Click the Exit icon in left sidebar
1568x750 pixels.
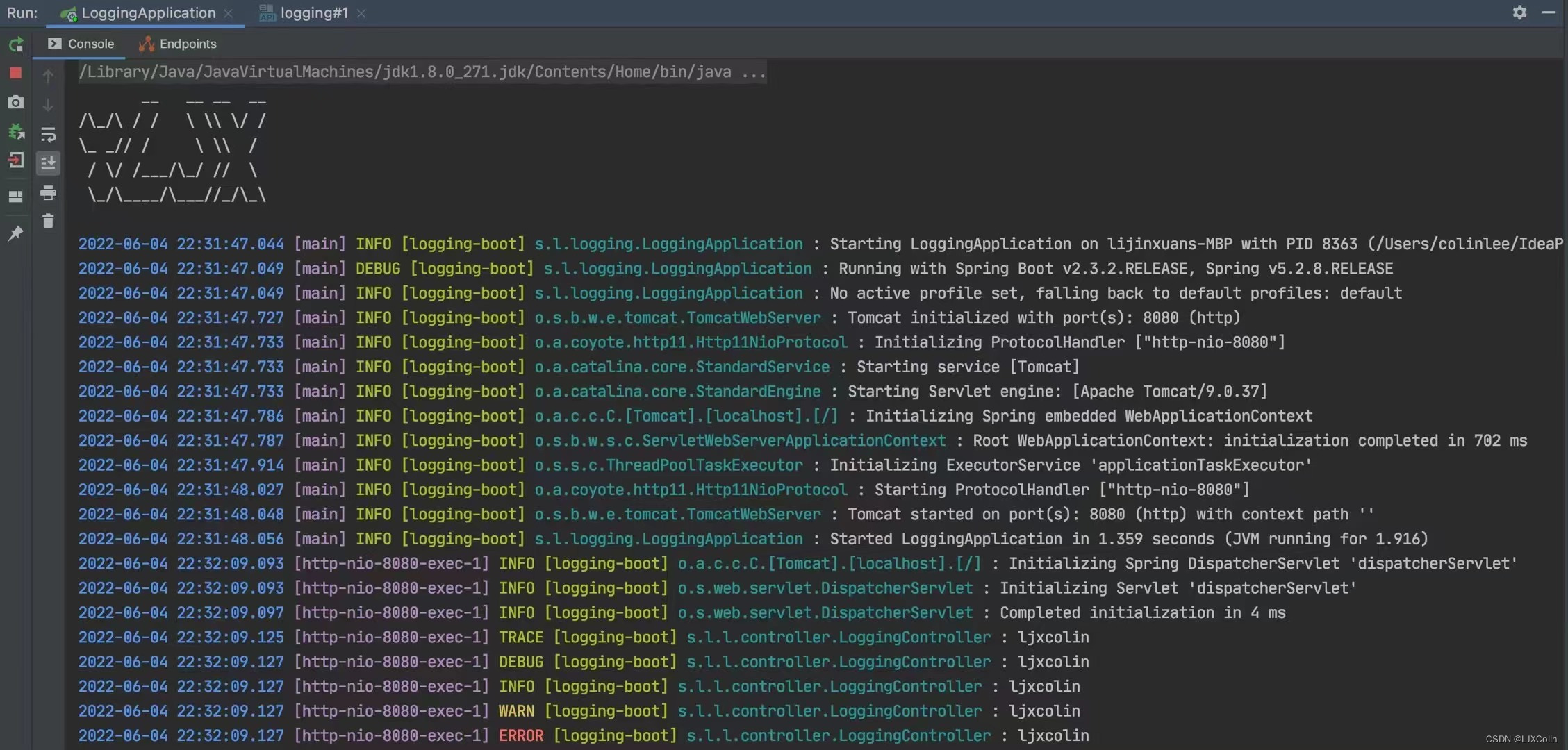pos(16,160)
